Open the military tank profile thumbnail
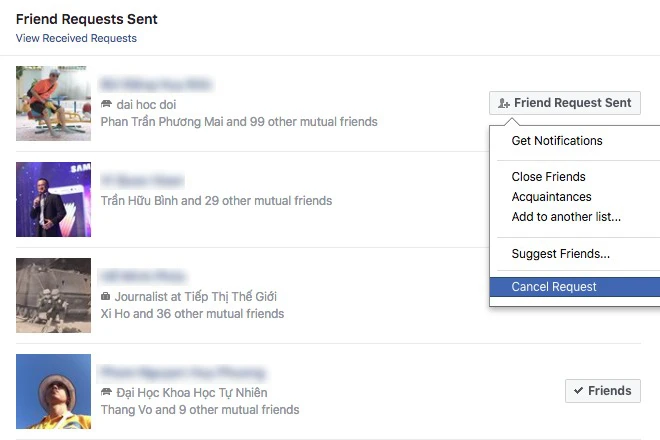660x440 pixels. (x=53, y=295)
